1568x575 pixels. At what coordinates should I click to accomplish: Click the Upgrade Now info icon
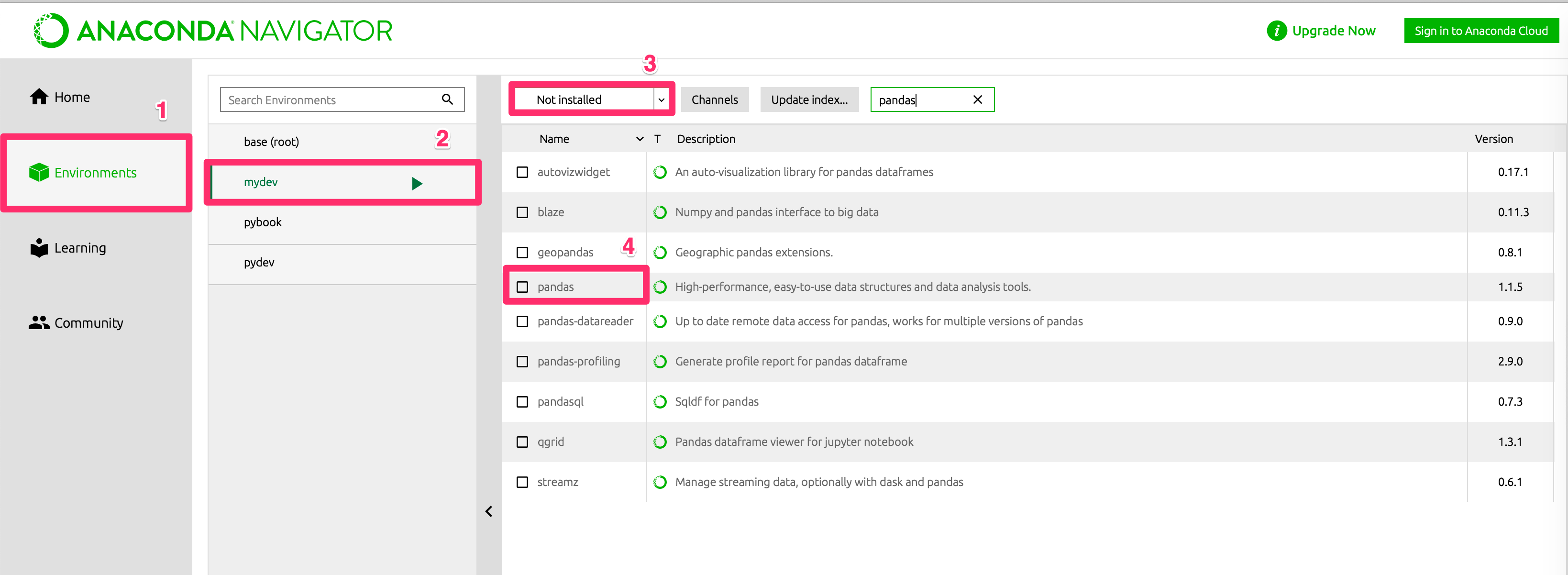coord(1276,31)
